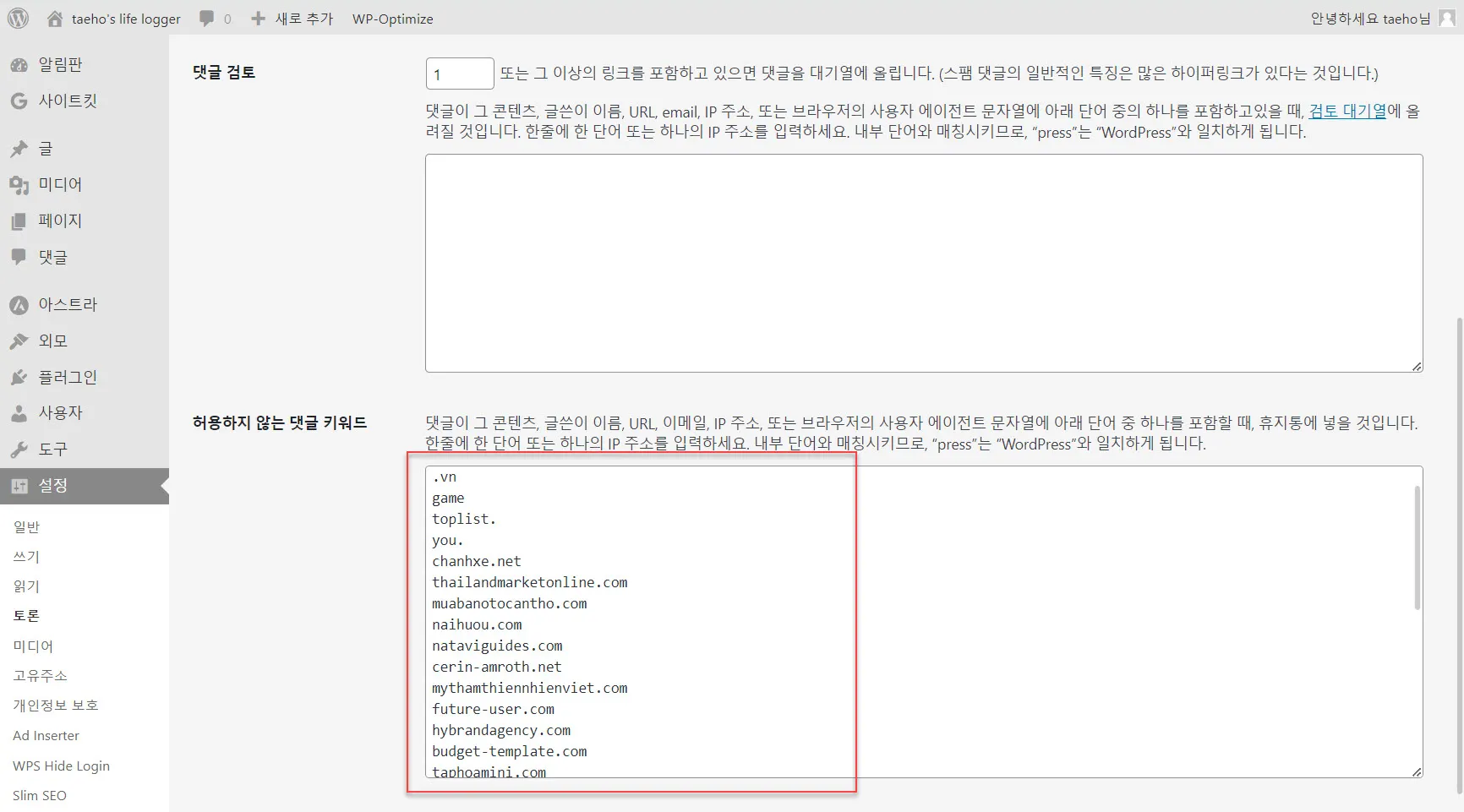Click the link count number field
The image size is (1464, 812).
click(460, 74)
